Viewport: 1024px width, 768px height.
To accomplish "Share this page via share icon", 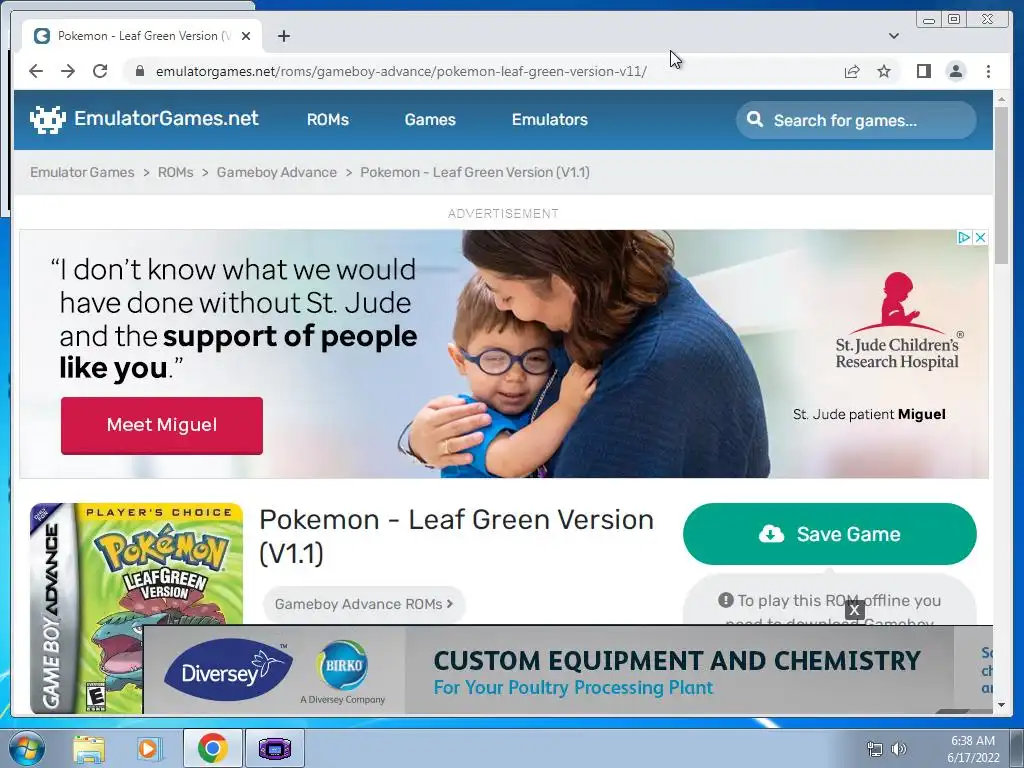I will [852, 71].
